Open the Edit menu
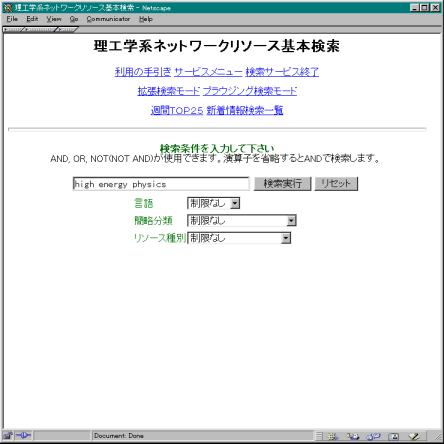This screenshot has width=444, height=444. (32, 19)
